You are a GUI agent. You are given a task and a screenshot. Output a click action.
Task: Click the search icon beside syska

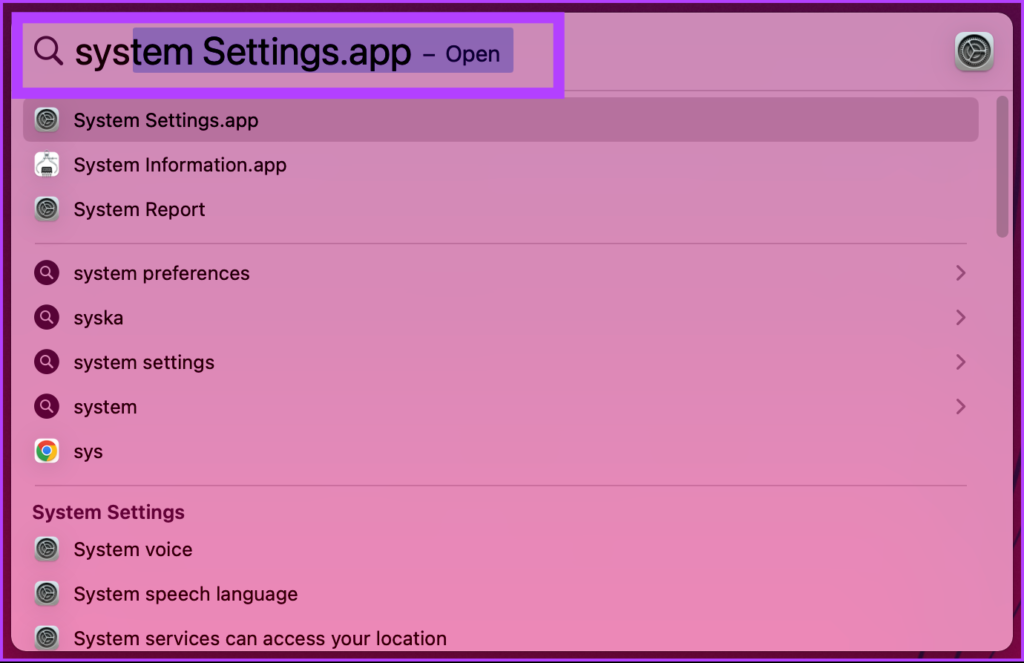pyautogui.click(x=47, y=317)
